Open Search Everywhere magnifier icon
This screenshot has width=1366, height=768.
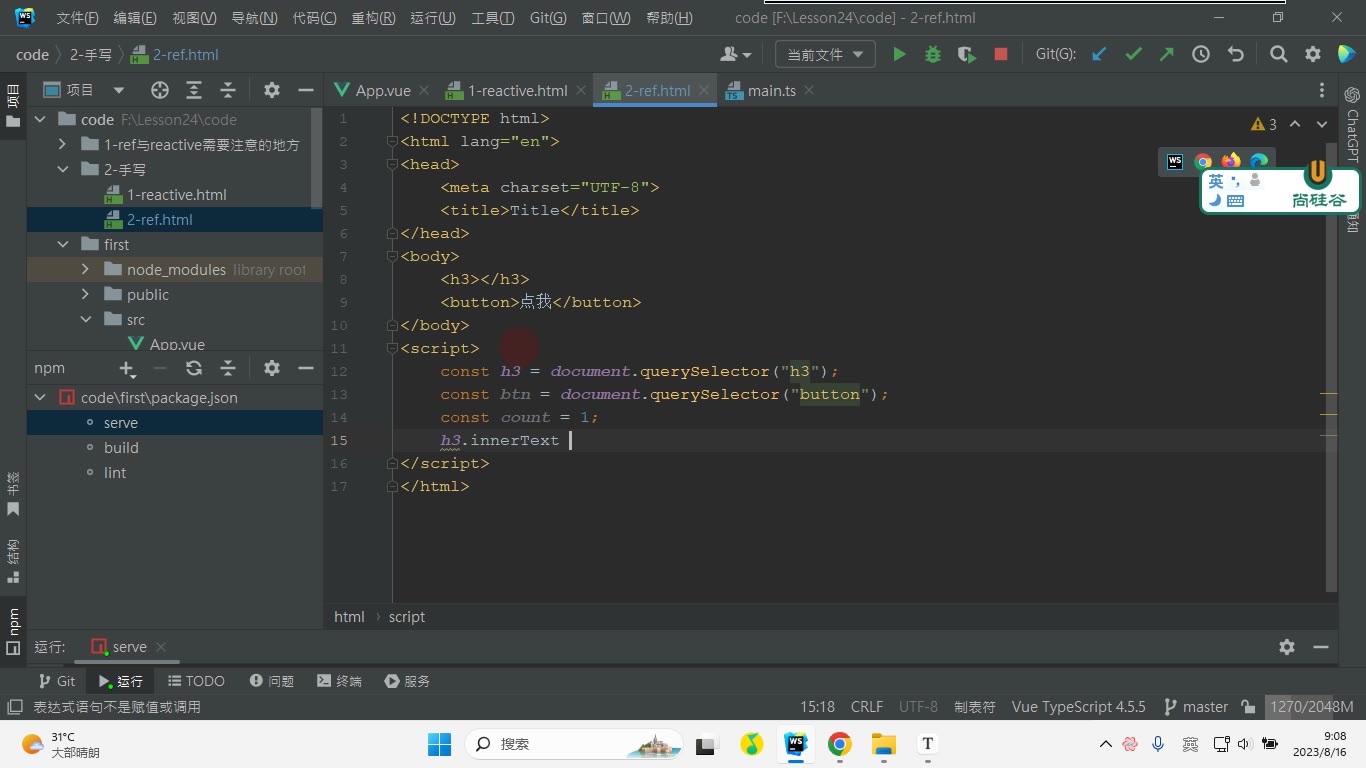[x=1279, y=55]
